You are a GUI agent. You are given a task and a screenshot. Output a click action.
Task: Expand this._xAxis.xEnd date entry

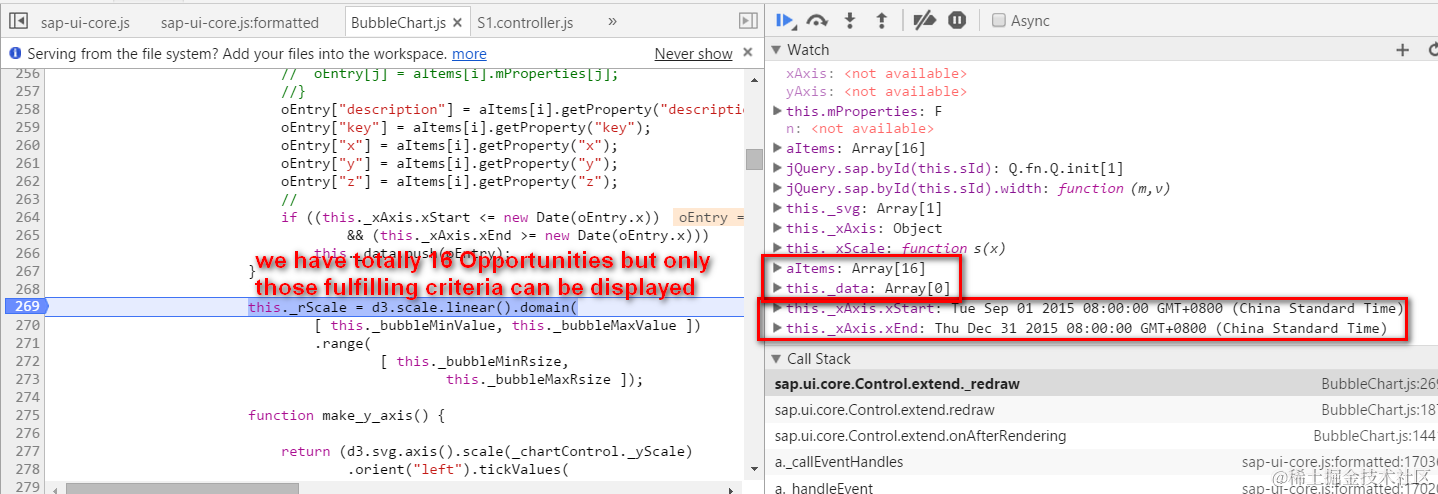779,328
